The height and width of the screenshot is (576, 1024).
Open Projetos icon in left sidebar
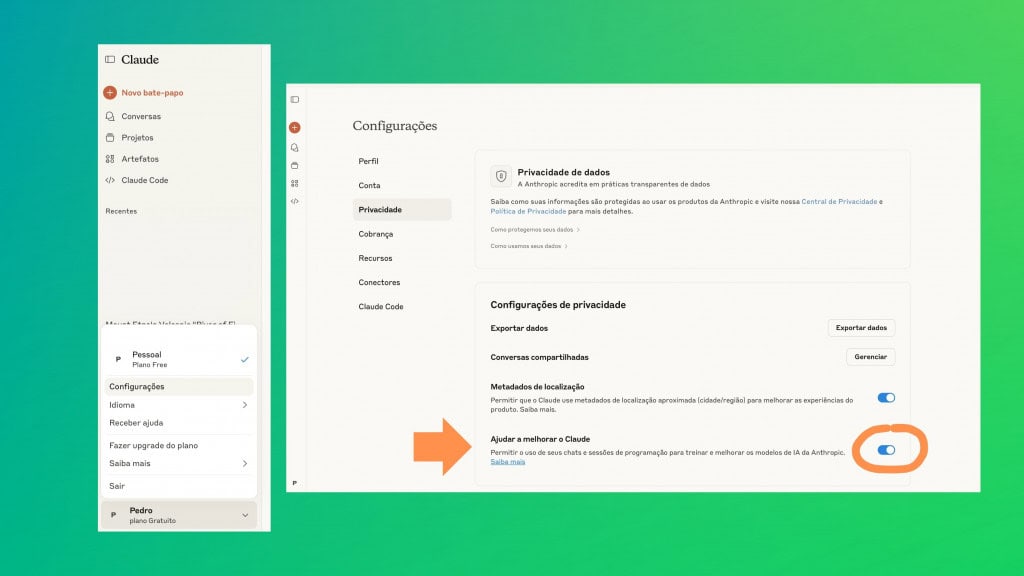point(110,138)
